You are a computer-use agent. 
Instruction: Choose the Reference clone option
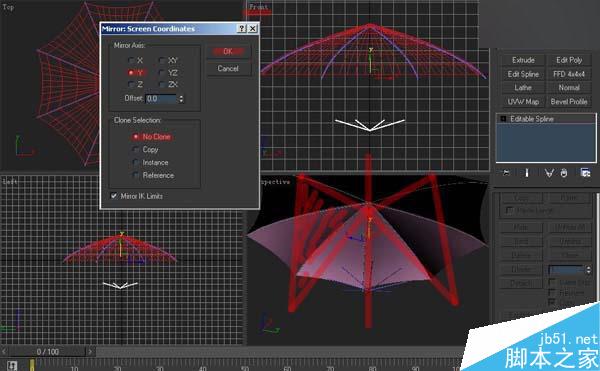point(135,175)
